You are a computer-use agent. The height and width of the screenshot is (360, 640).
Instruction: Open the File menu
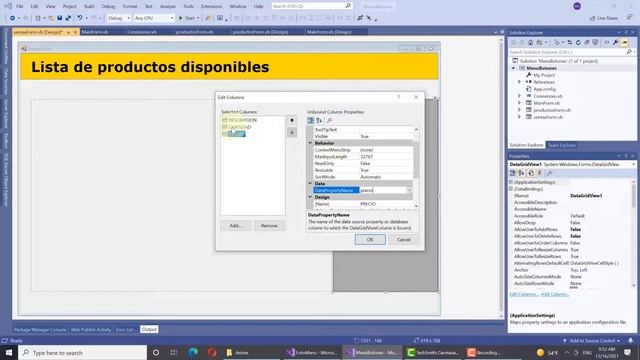[19, 7]
